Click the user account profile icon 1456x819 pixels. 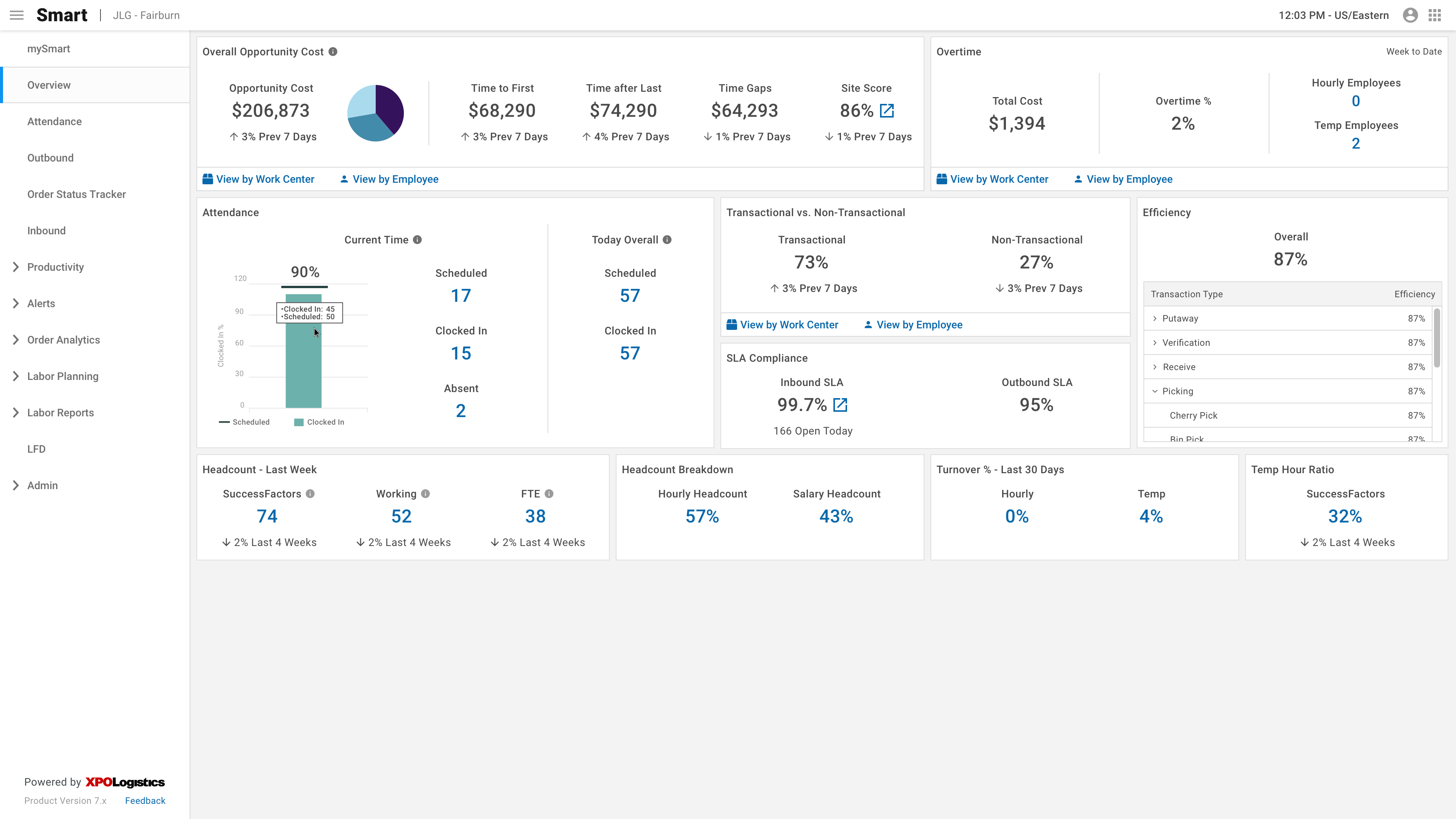pos(1410,15)
